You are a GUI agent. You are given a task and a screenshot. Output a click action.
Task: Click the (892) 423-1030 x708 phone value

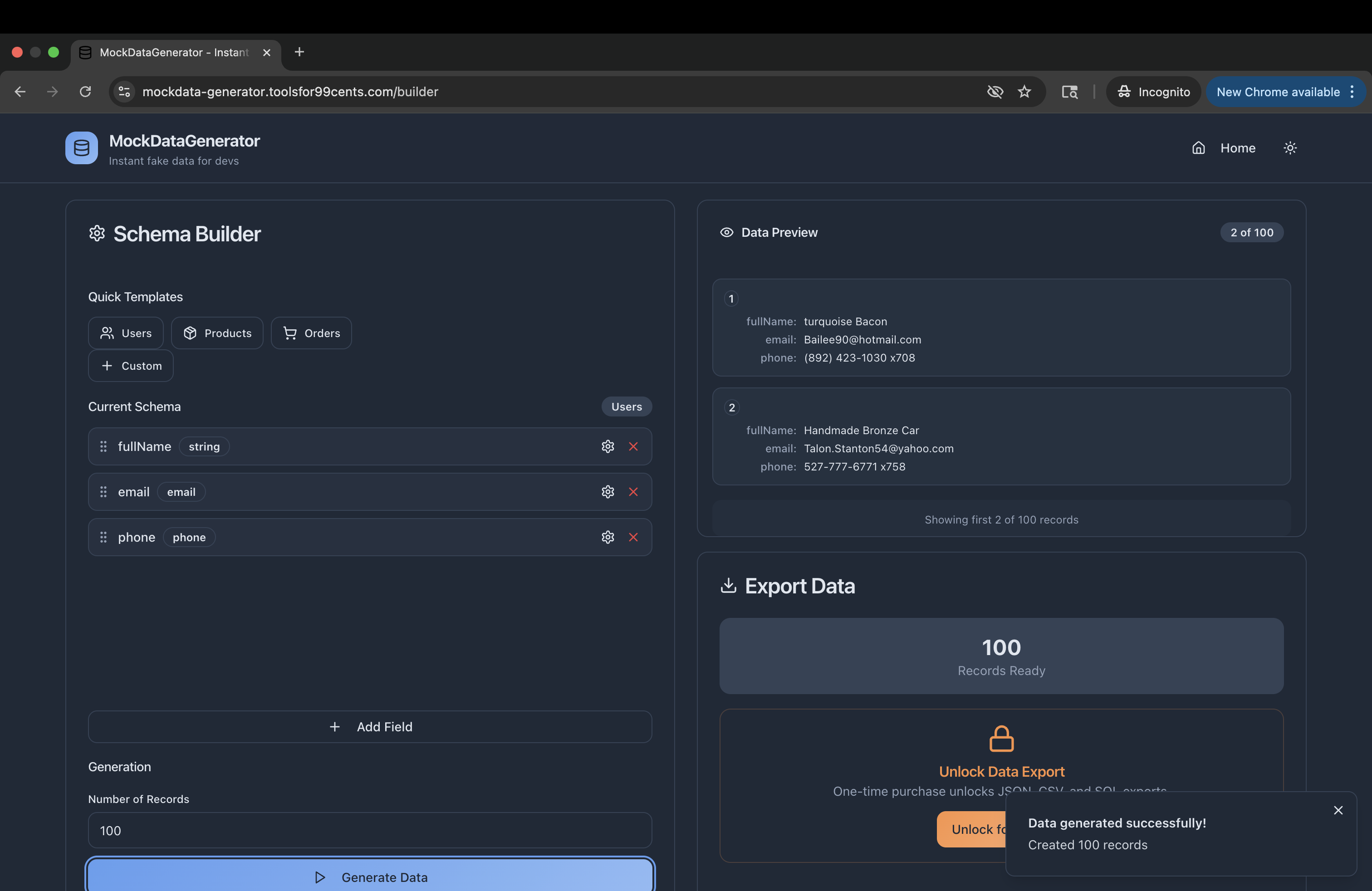[x=859, y=358]
